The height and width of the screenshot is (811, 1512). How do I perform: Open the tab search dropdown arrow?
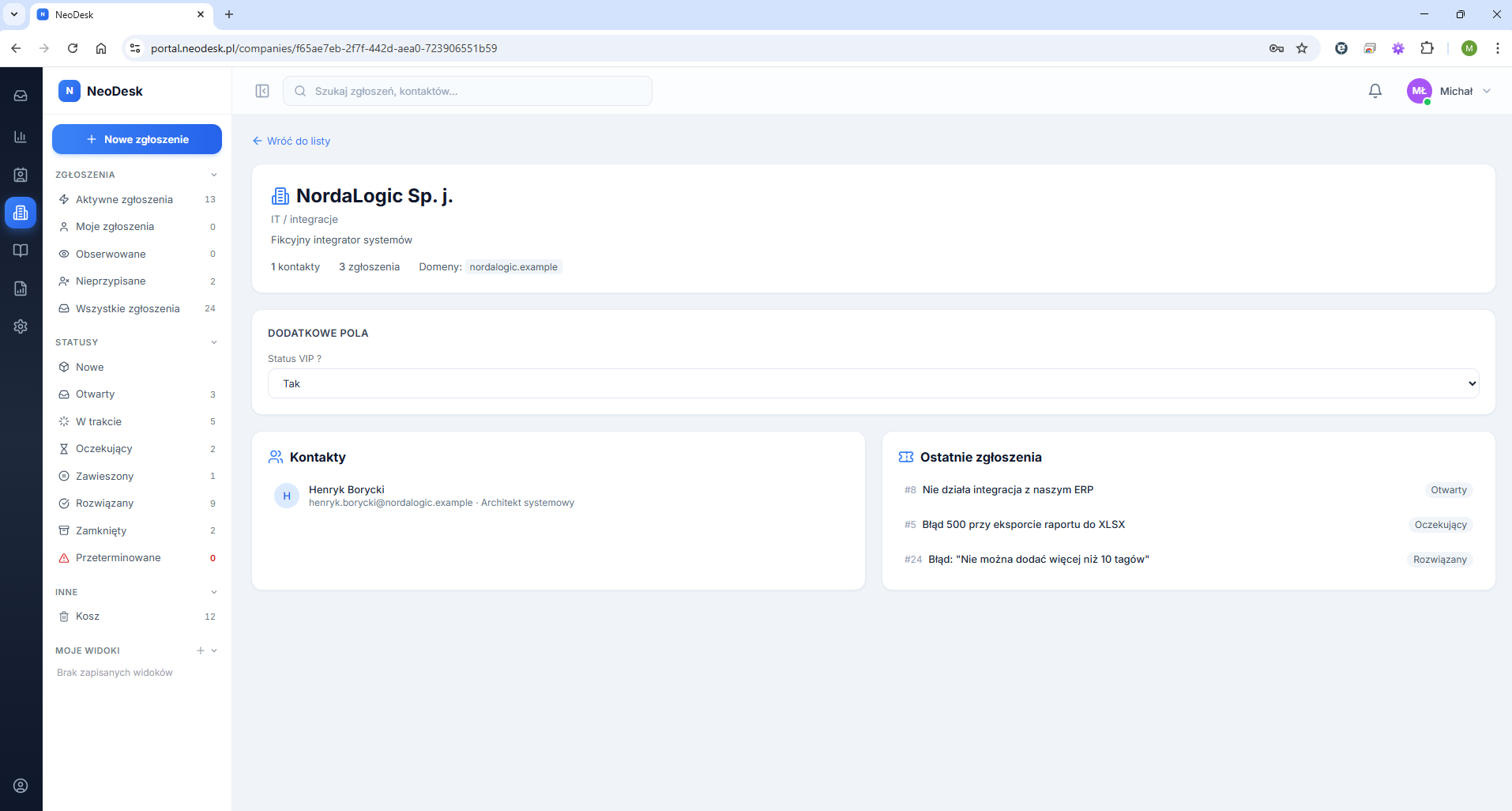(x=14, y=14)
